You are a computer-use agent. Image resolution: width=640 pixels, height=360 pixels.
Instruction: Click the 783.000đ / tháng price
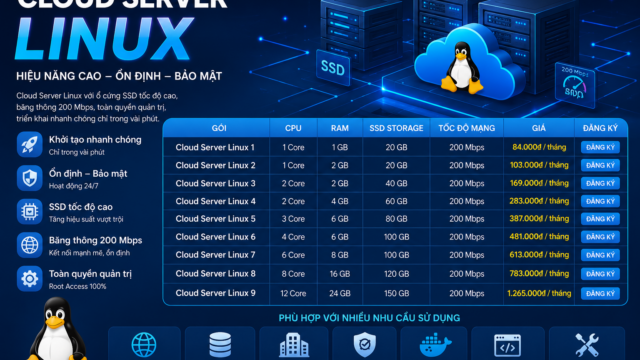pyautogui.click(x=539, y=273)
